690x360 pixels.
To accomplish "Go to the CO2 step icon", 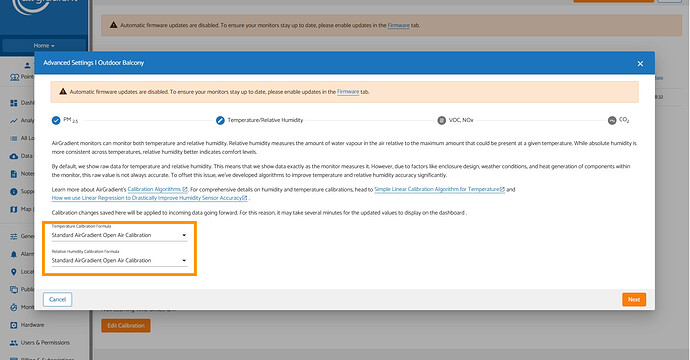I will [612, 121].
